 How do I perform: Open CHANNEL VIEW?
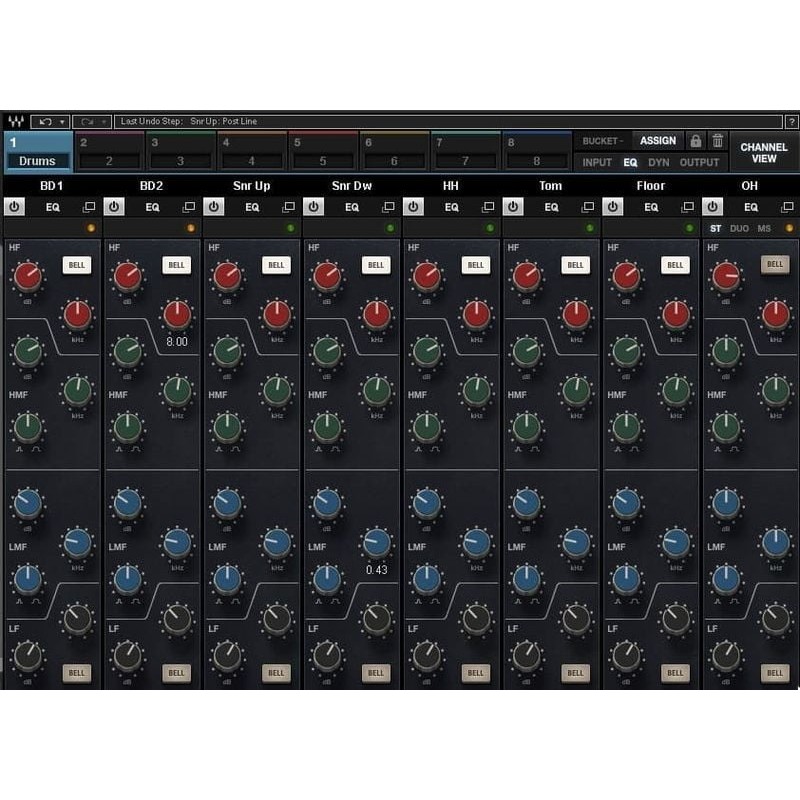[x=765, y=151]
